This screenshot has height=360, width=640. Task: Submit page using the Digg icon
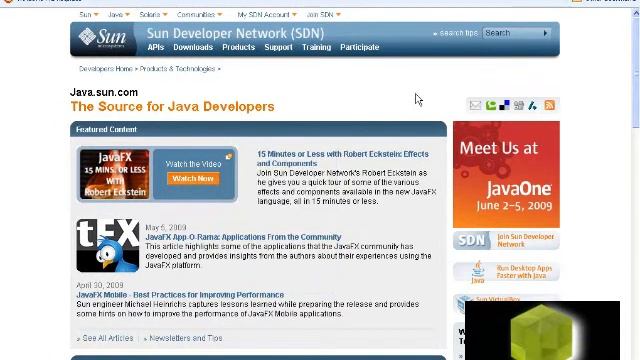click(x=519, y=105)
